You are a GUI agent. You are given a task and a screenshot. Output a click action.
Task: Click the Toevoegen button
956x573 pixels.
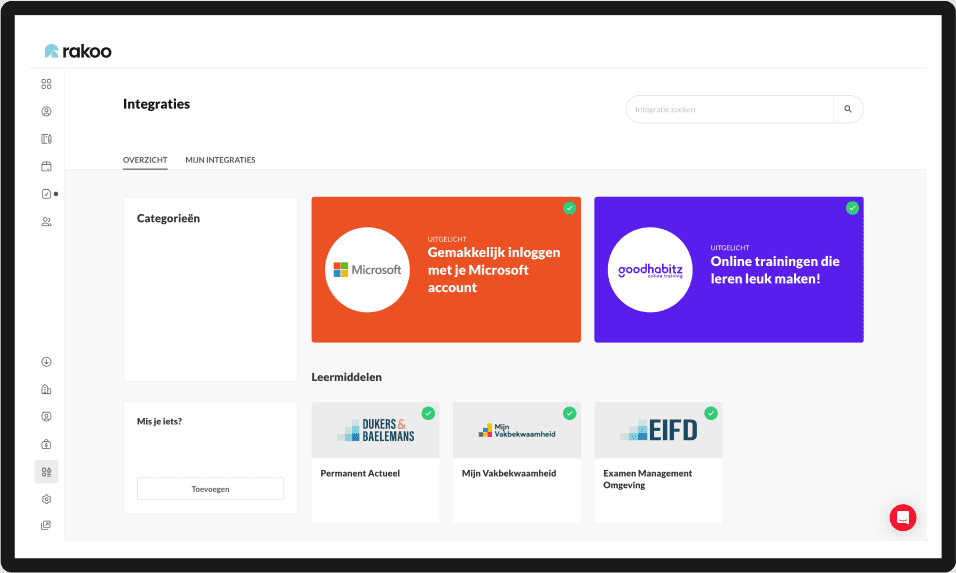tap(210, 489)
